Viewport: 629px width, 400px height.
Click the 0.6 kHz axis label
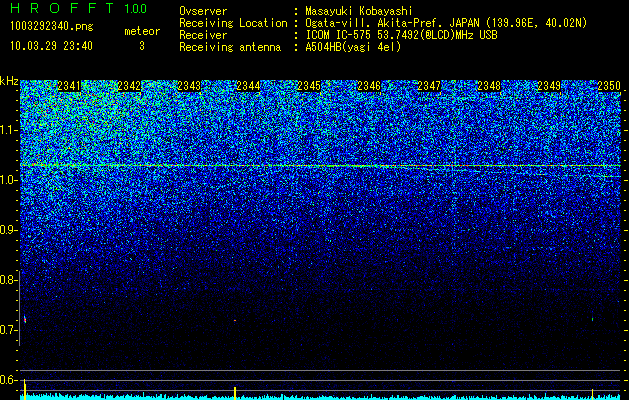point(9,380)
